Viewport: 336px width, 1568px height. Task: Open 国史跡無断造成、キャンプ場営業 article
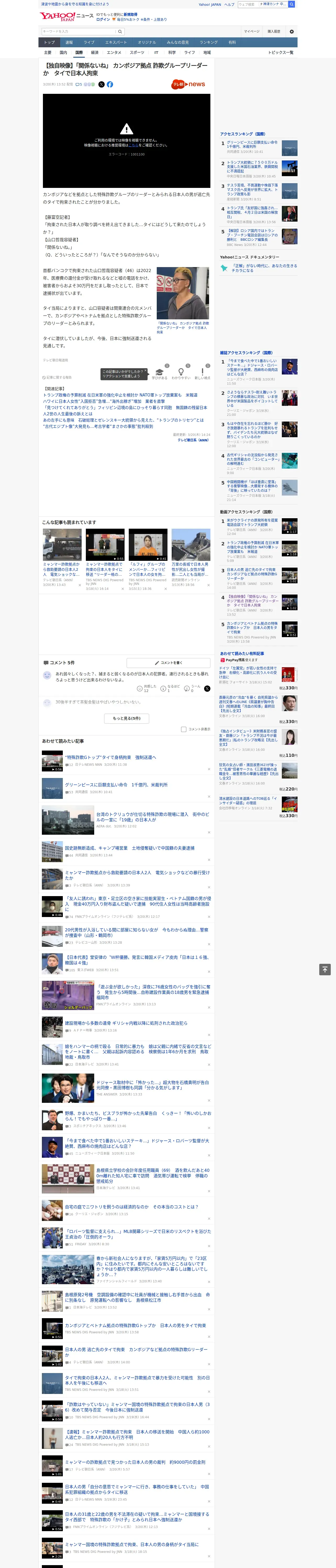[x=130, y=848]
